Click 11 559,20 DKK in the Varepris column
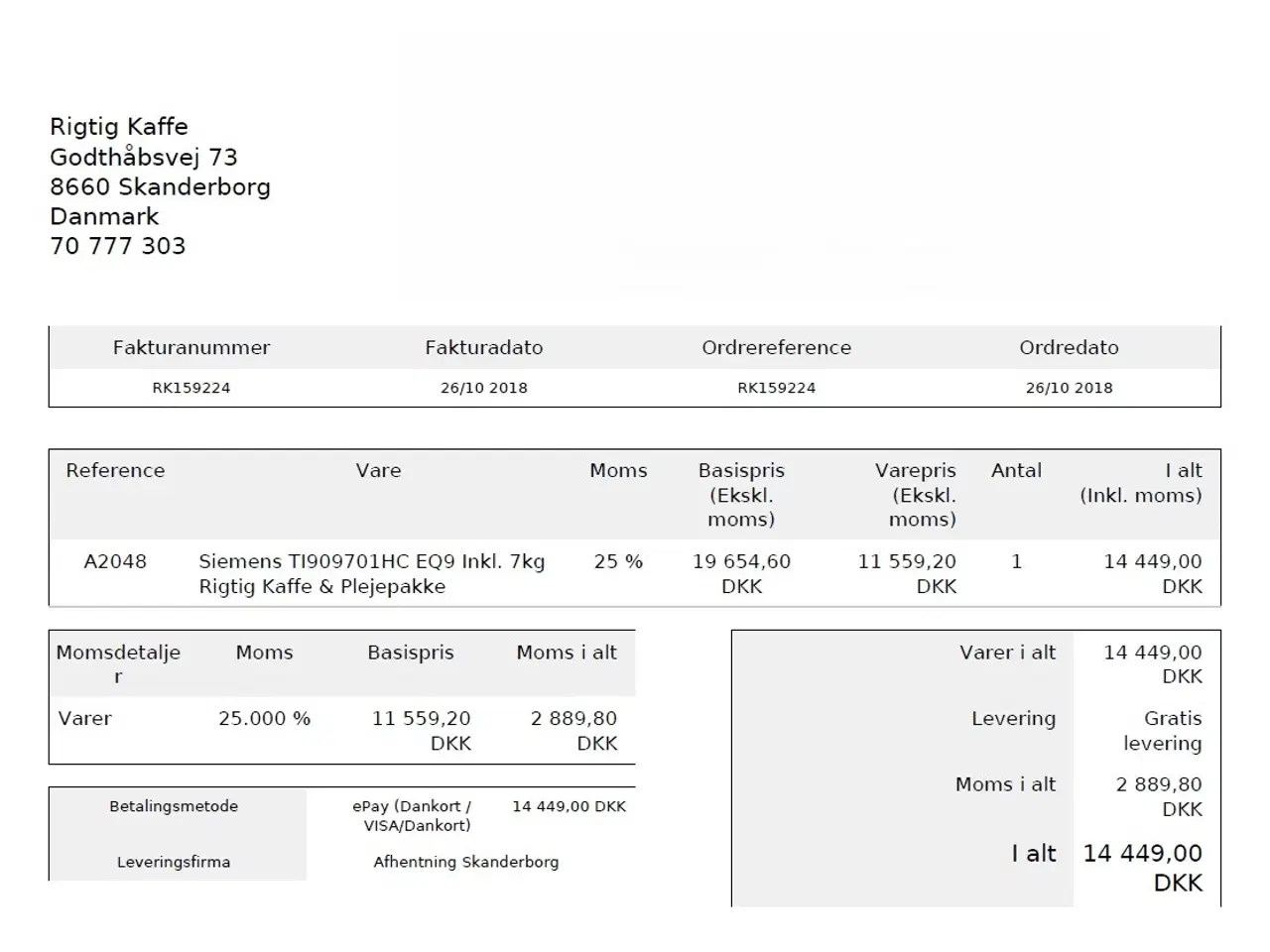The width and height of the screenshot is (1270, 952). [x=907, y=574]
